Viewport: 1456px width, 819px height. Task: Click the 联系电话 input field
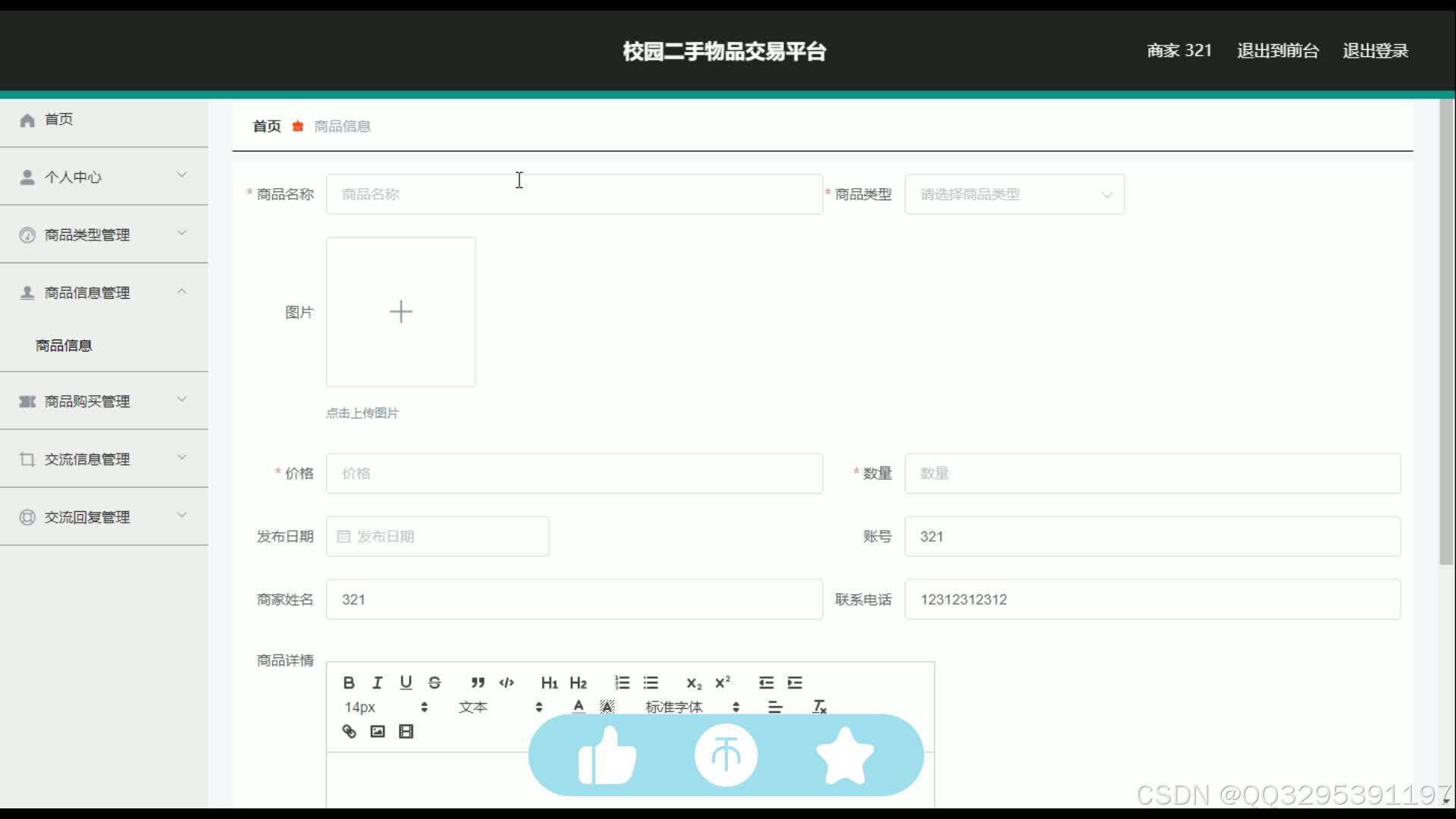click(x=1152, y=599)
